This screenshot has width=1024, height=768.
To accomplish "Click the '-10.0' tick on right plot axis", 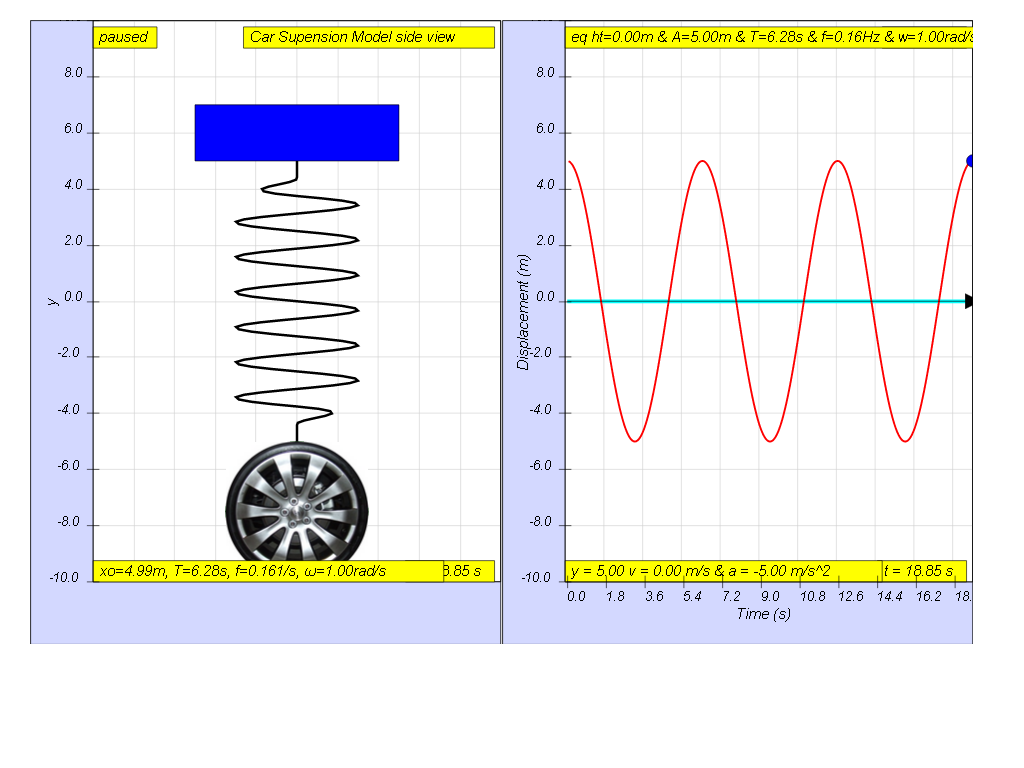I will [536, 577].
